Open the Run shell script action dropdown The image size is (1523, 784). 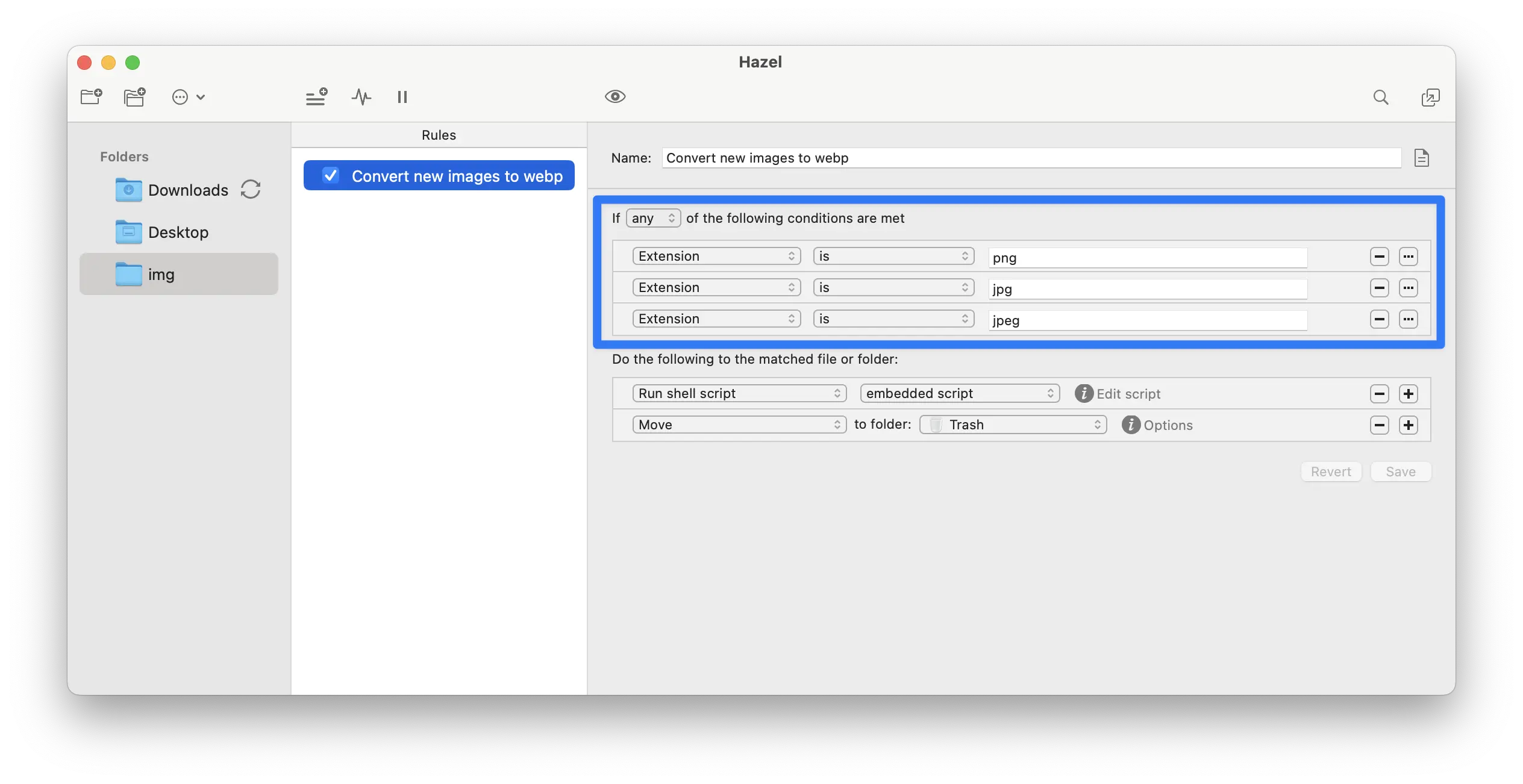click(x=739, y=393)
